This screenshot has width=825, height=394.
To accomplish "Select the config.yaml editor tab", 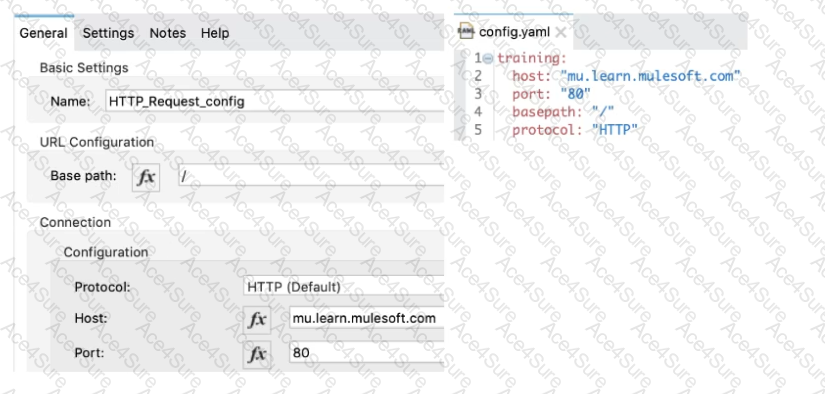I will [513, 32].
